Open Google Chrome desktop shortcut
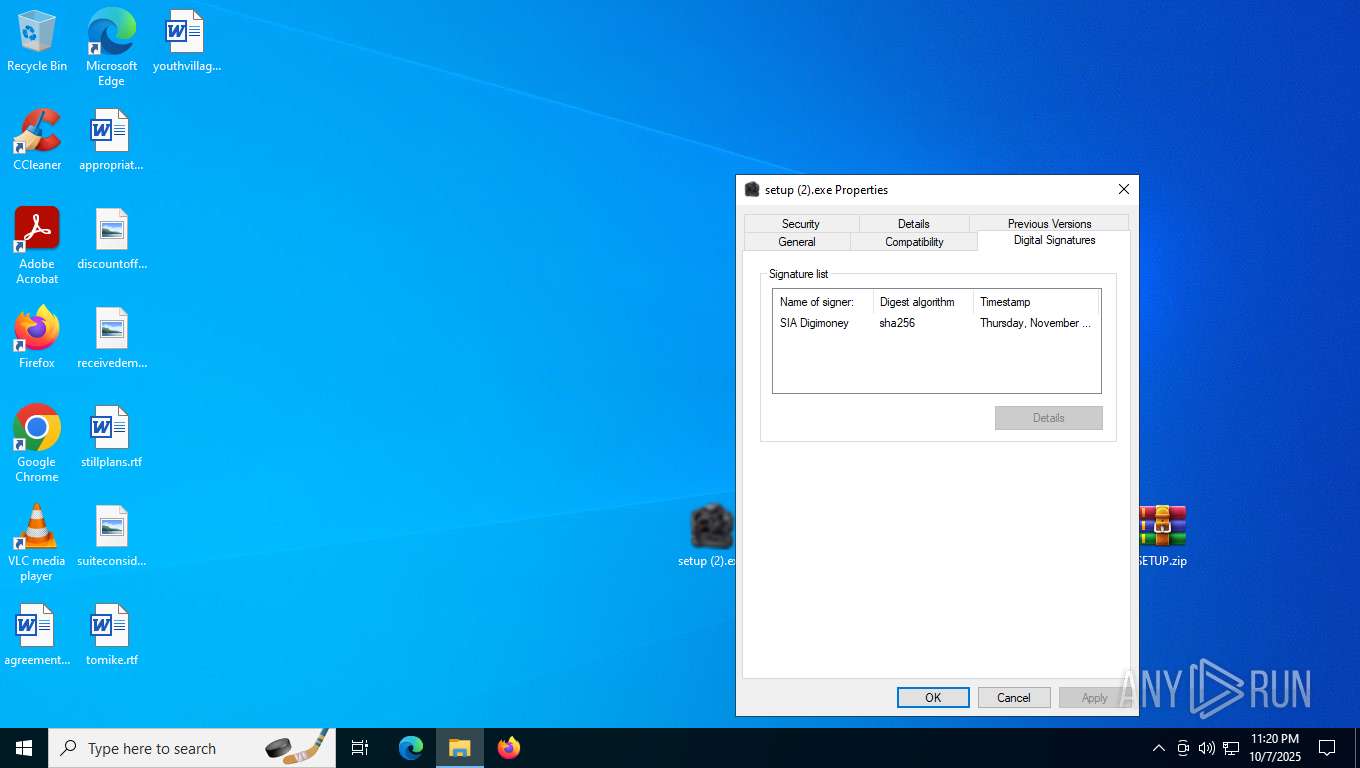The height and width of the screenshot is (768, 1360). pyautogui.click(x=37, y=443)
